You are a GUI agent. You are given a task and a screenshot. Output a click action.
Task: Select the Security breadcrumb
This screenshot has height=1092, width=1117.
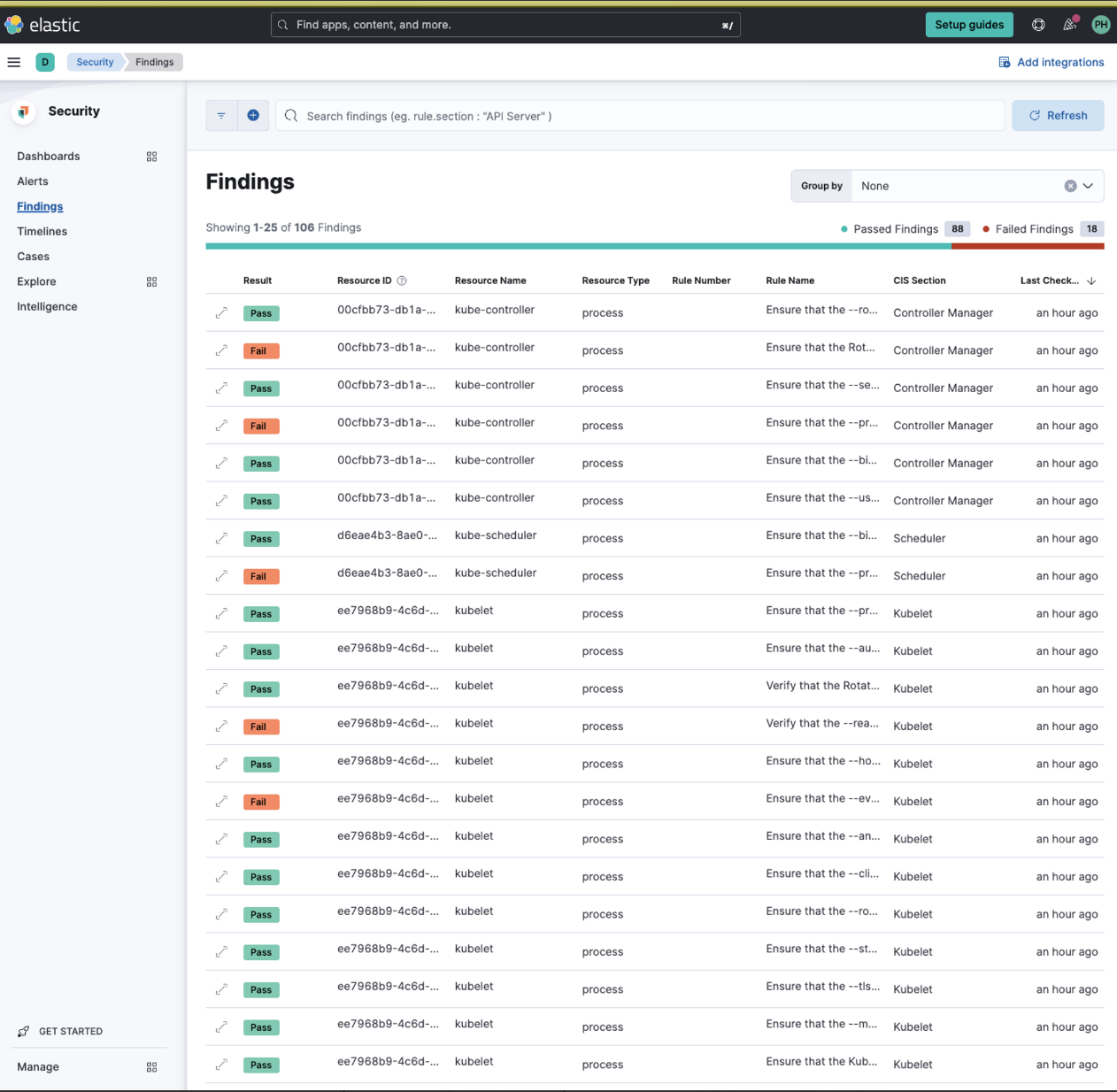click(x=94, y=62)
